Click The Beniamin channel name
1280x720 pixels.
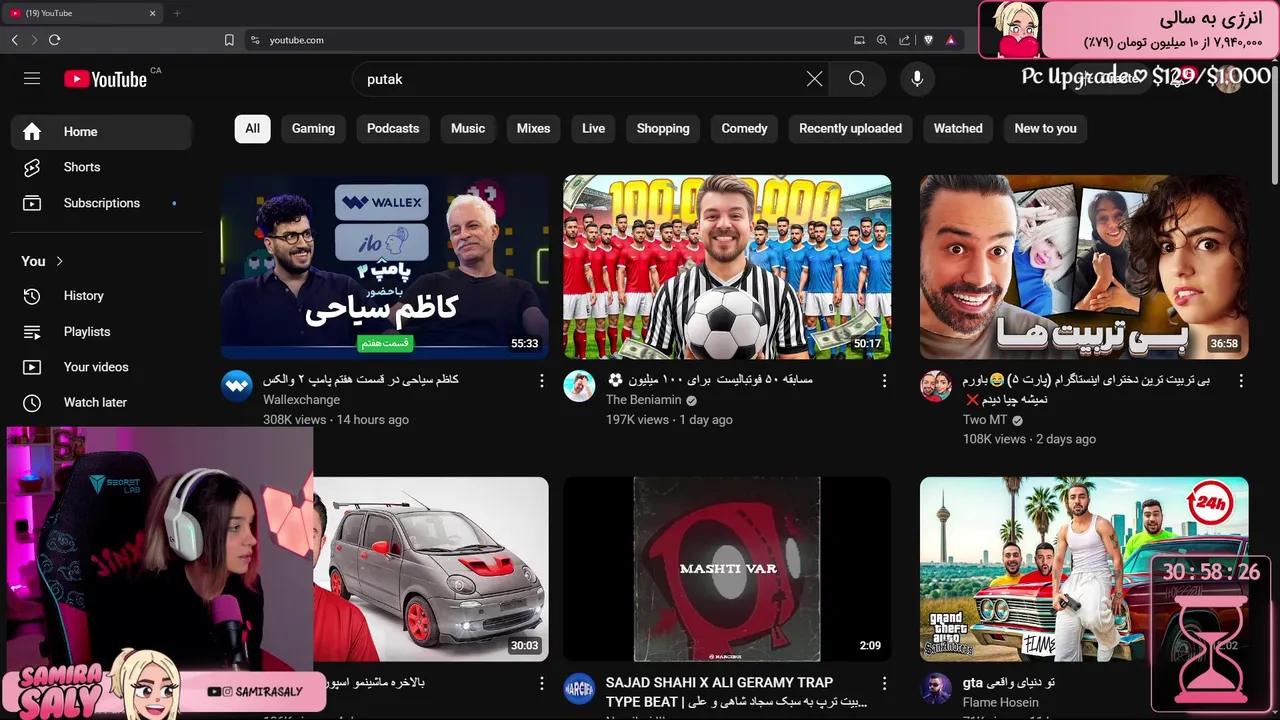click(x=643, y=400)
